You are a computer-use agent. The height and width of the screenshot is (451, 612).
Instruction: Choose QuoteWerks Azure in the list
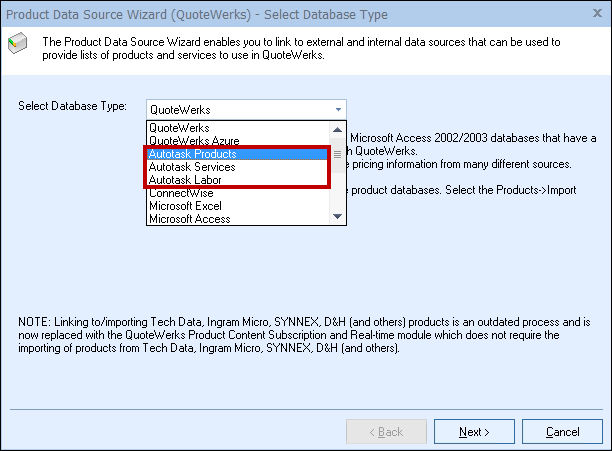pos(193,141)
